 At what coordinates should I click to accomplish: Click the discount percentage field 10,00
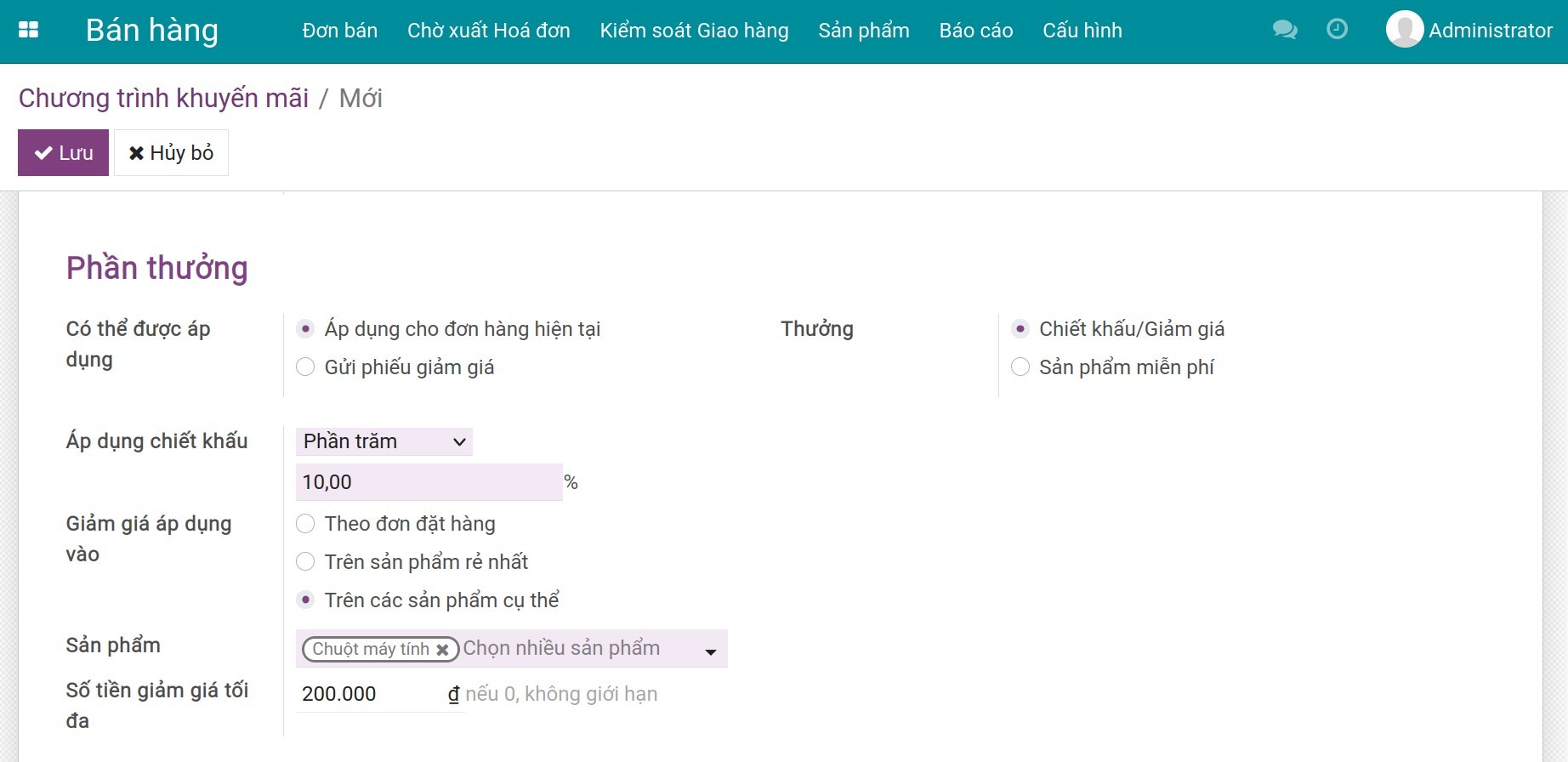click(x=429, y=482)
